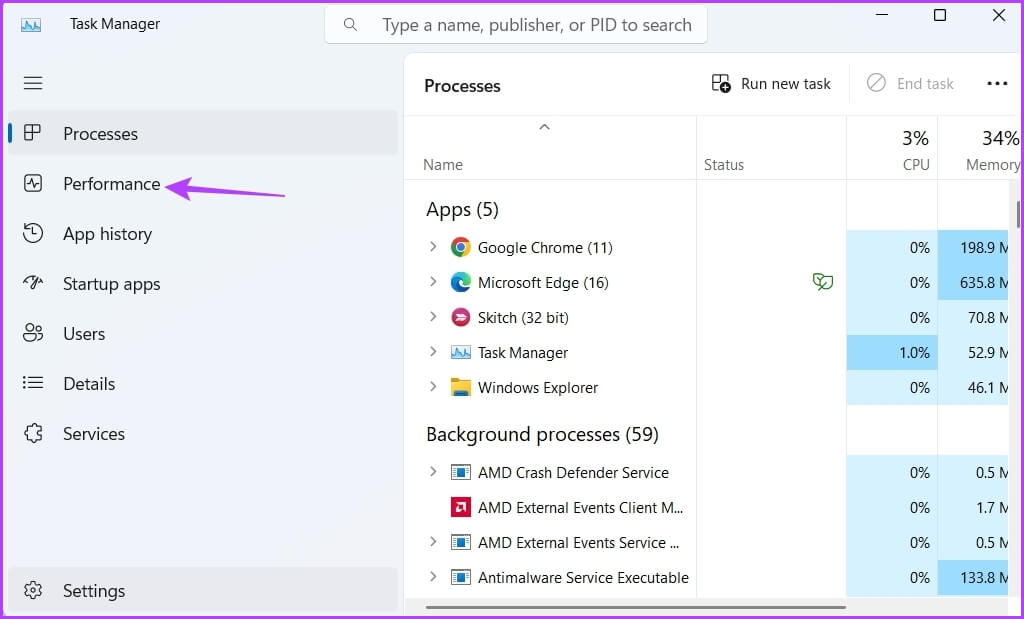Switch to the Performance tab
The width and height of the screenshot is (1024, 619).
203,183
